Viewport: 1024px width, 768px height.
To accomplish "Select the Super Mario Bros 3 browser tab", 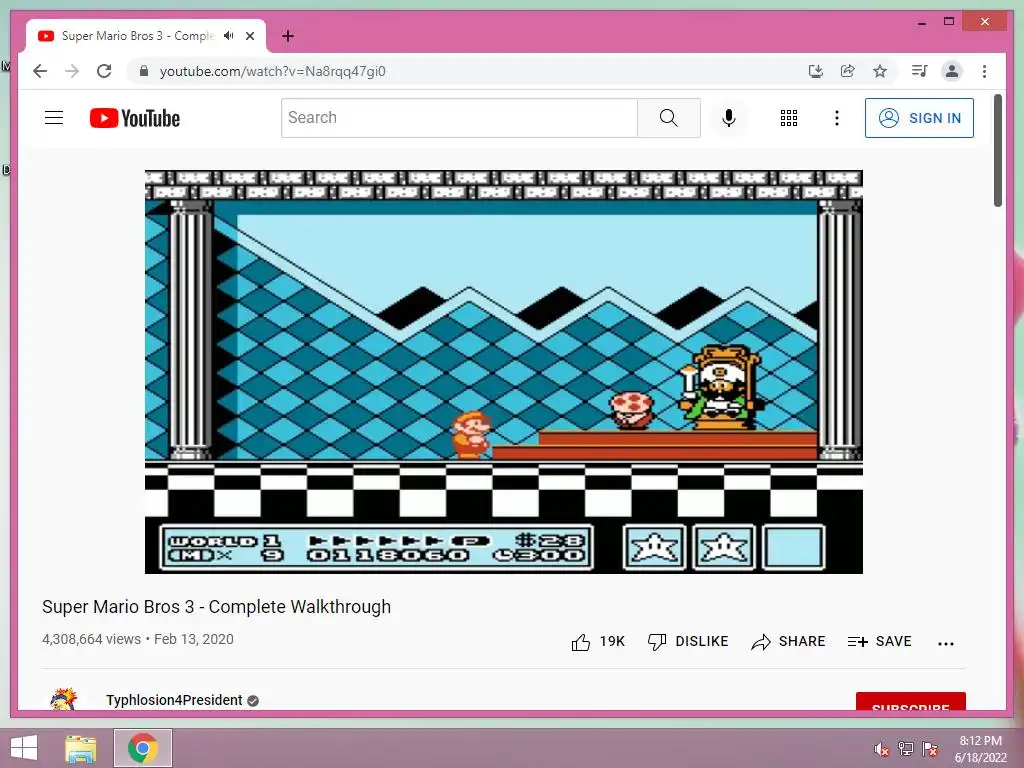I will pos(137,36).
